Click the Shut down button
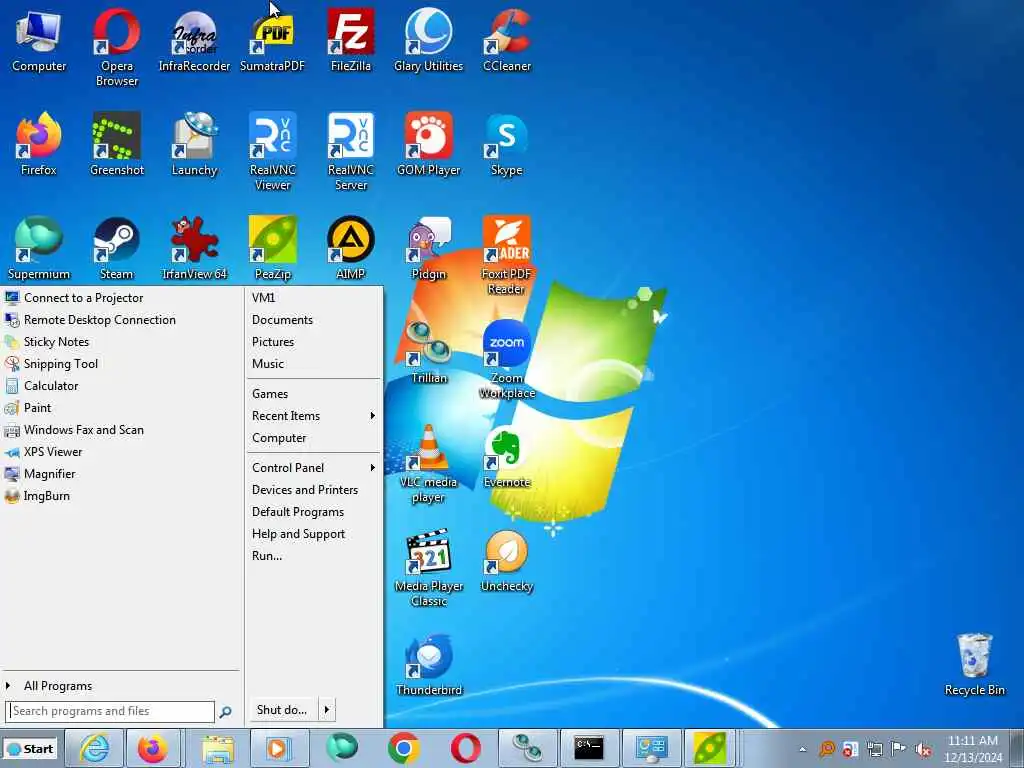 [x=282, y=709]
